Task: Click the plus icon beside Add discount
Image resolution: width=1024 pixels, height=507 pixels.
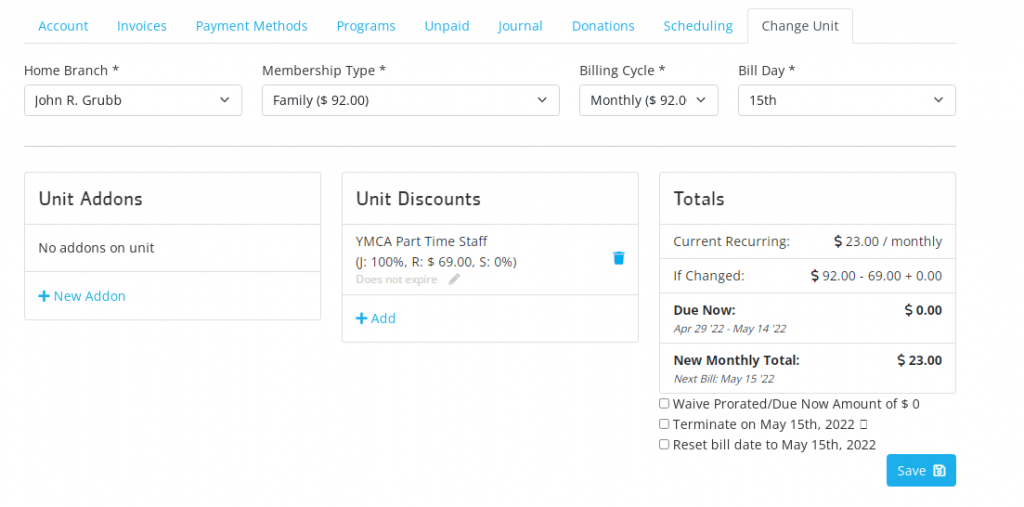Action: tap(362, 318)
